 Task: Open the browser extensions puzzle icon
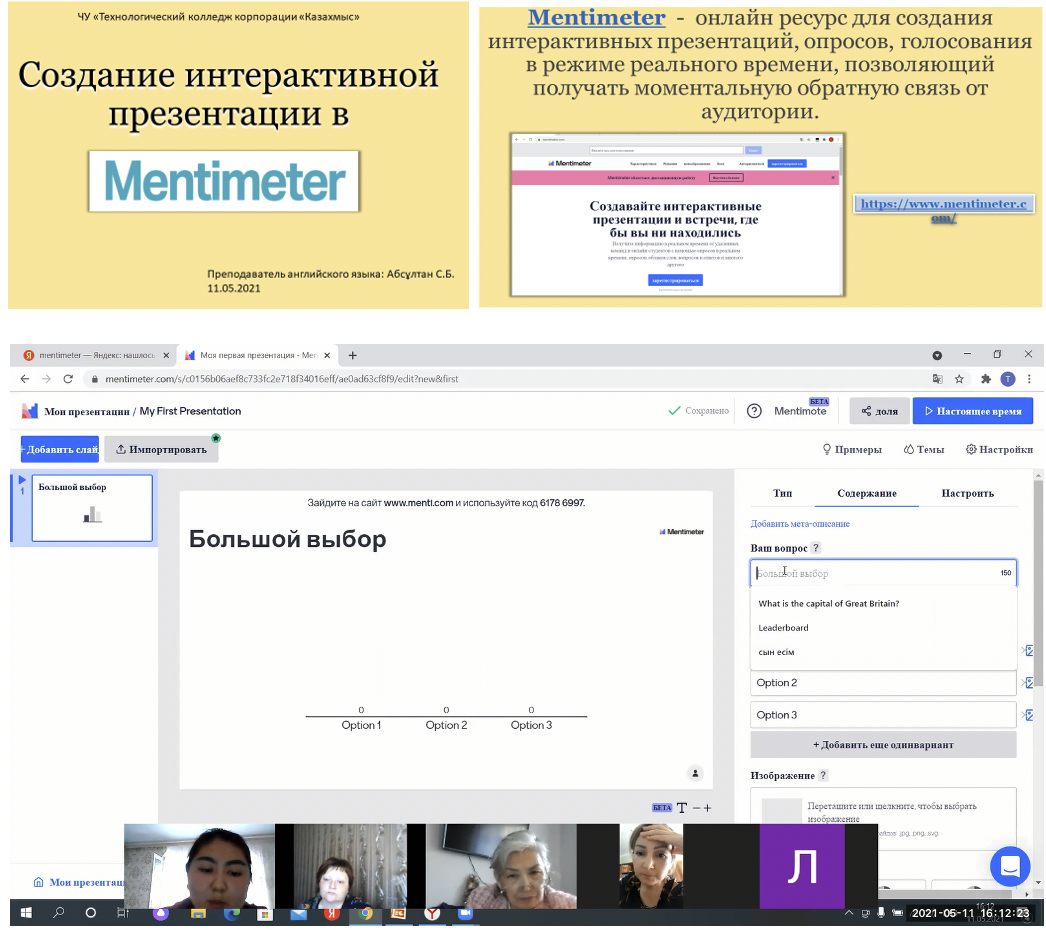click(x=986, y=379)
